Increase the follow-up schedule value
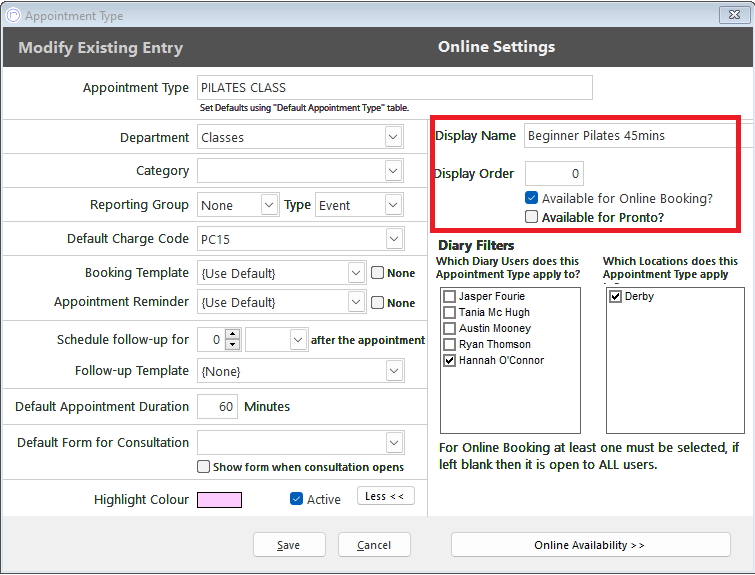 [x=233, y=334]
